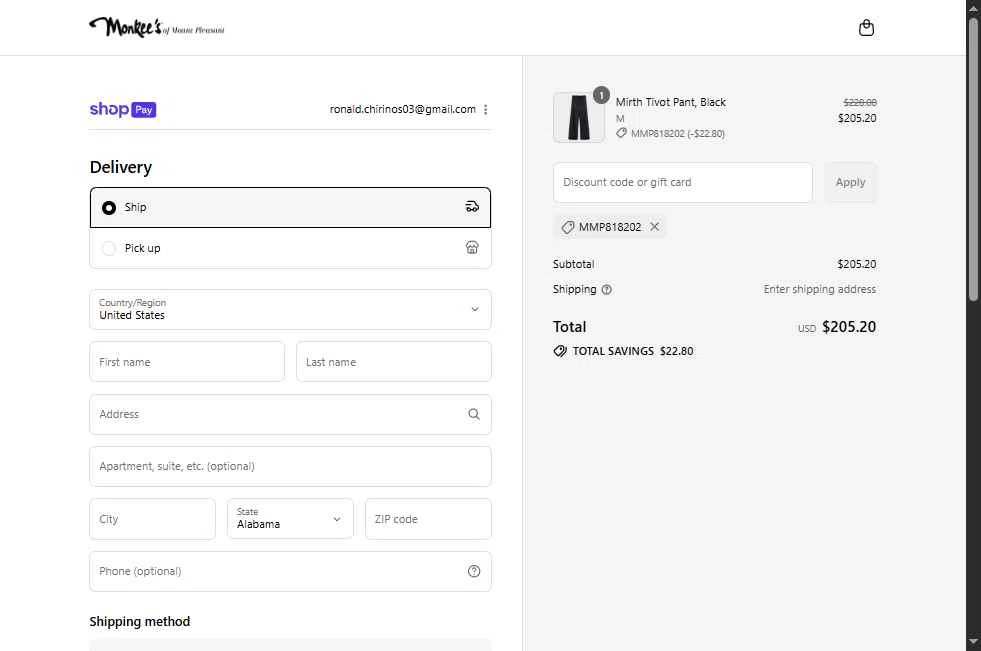Click the Shop Pay logo

pyautogui.click(x=123, y=109)
